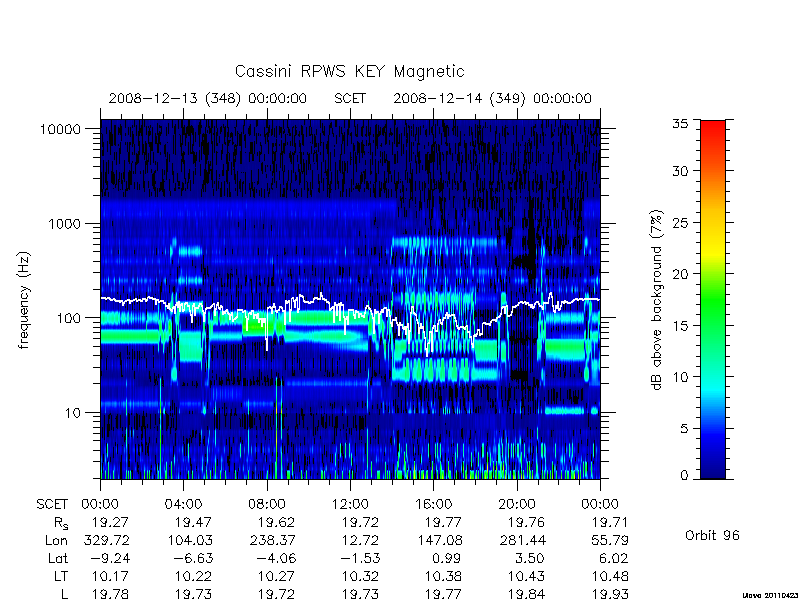The image size is (800, 600).
Task: Click the Lat row label
Action: tap(58, 559)
